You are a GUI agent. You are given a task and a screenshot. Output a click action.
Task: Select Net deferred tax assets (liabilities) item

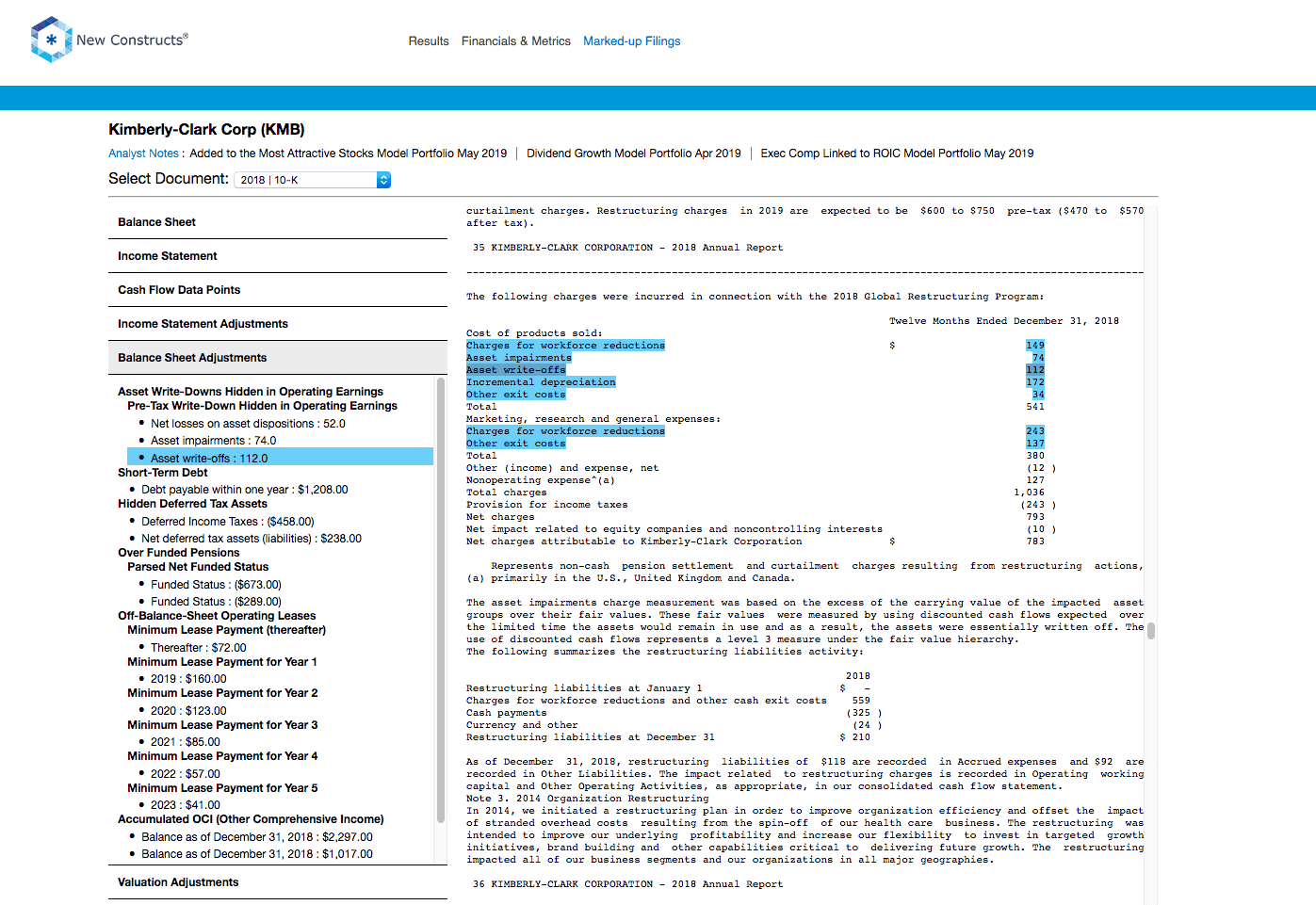point(251,539)
